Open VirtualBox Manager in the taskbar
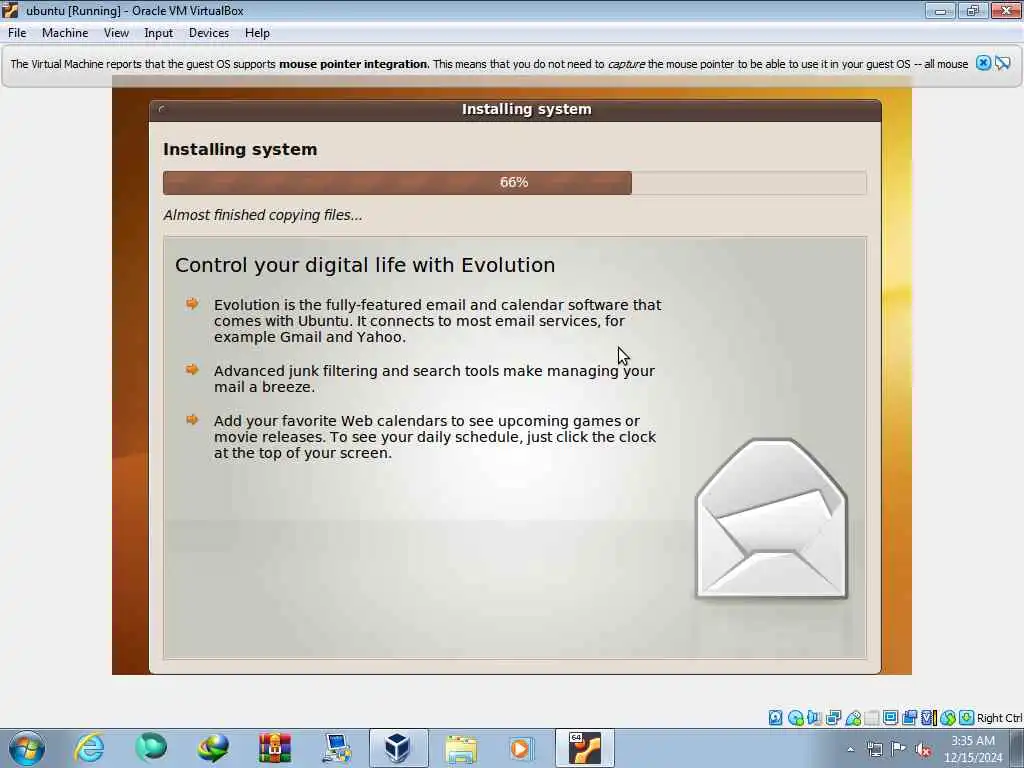This screenshot has width=1024, height=768. (398, 748)
